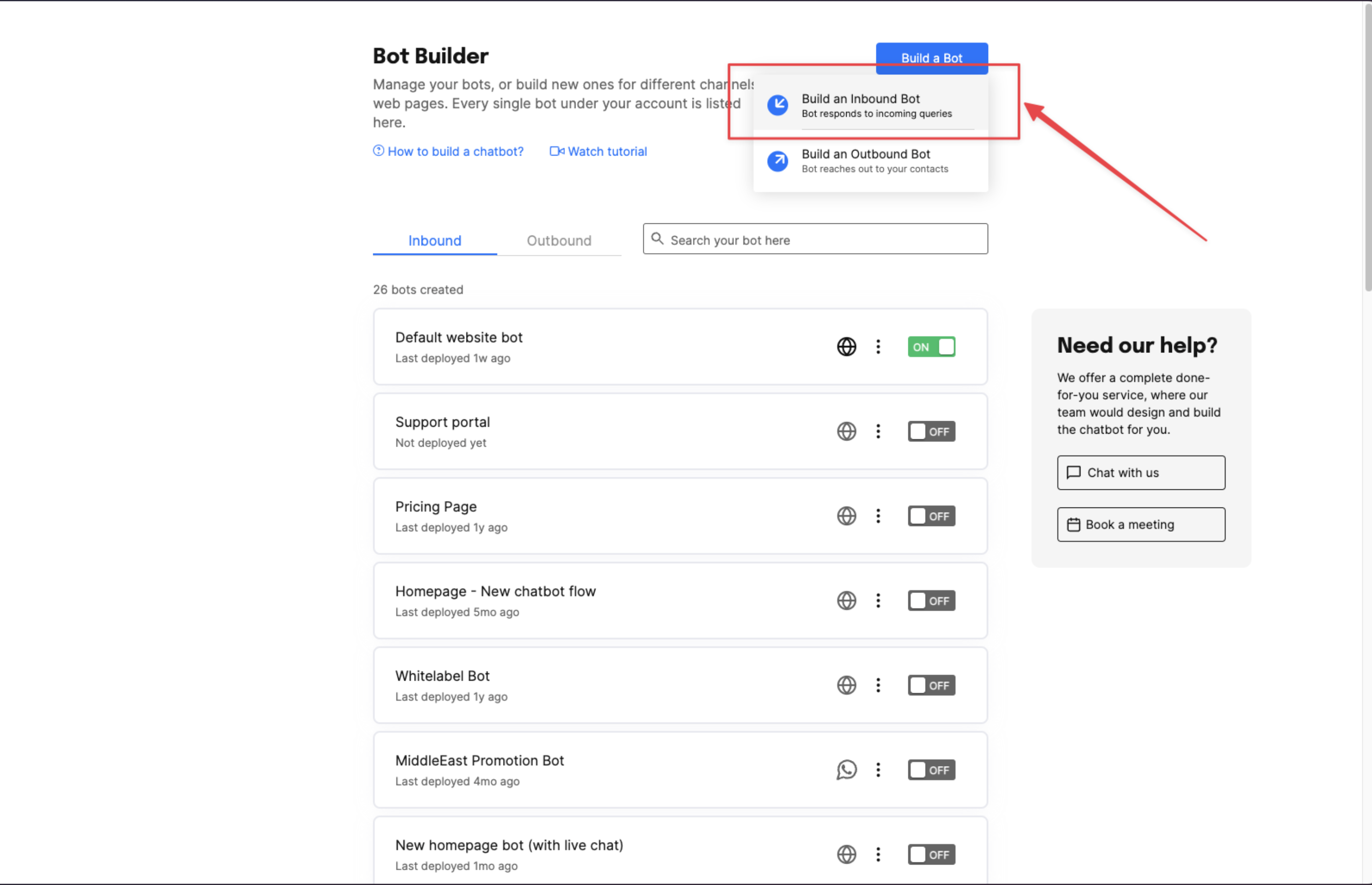Screen dimensions: 1372x885
Task: Click WhatsApp icon for MiddleEast Promotion Bot
Action: 846,769
